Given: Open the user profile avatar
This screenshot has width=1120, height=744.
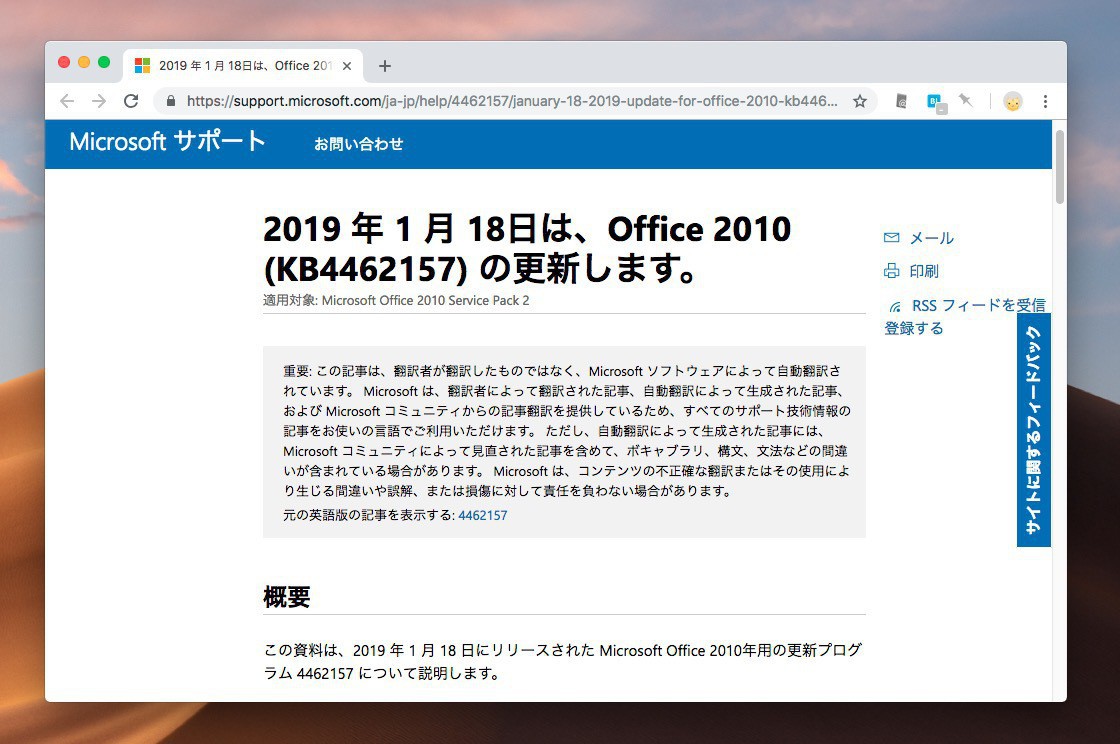Looking at the screenshot, I should point(1012,101).
